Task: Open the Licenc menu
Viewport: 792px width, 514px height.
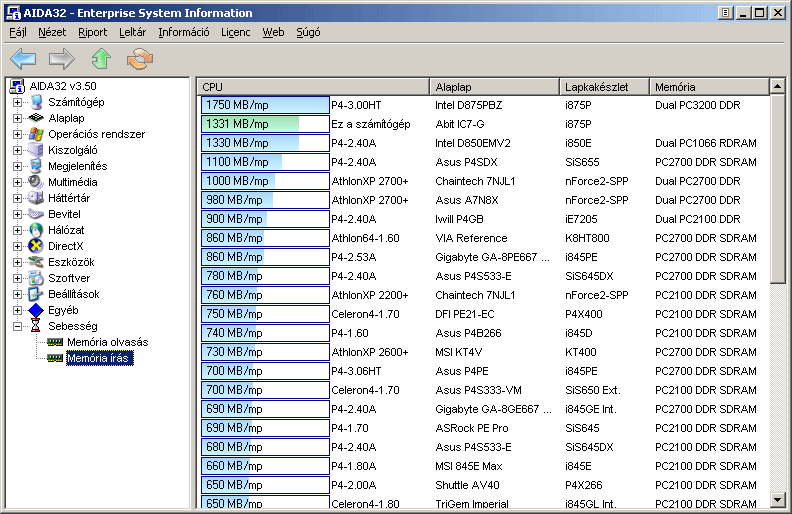Action: (x=235, y=32)
